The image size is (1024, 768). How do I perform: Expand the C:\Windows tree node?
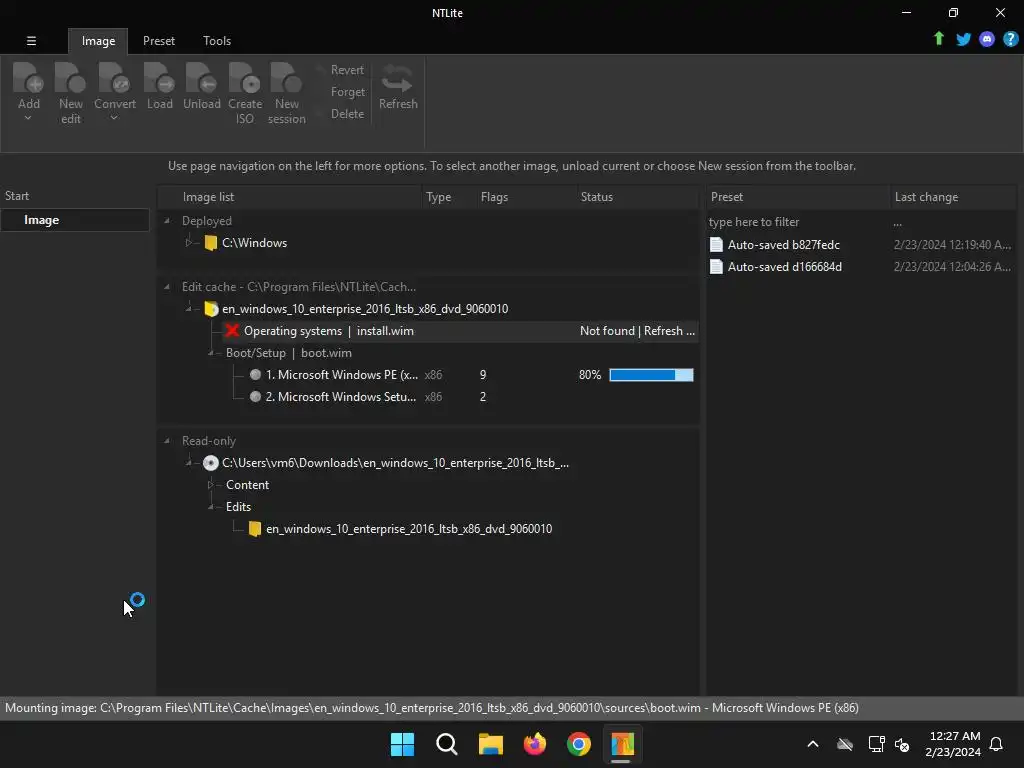189,243
